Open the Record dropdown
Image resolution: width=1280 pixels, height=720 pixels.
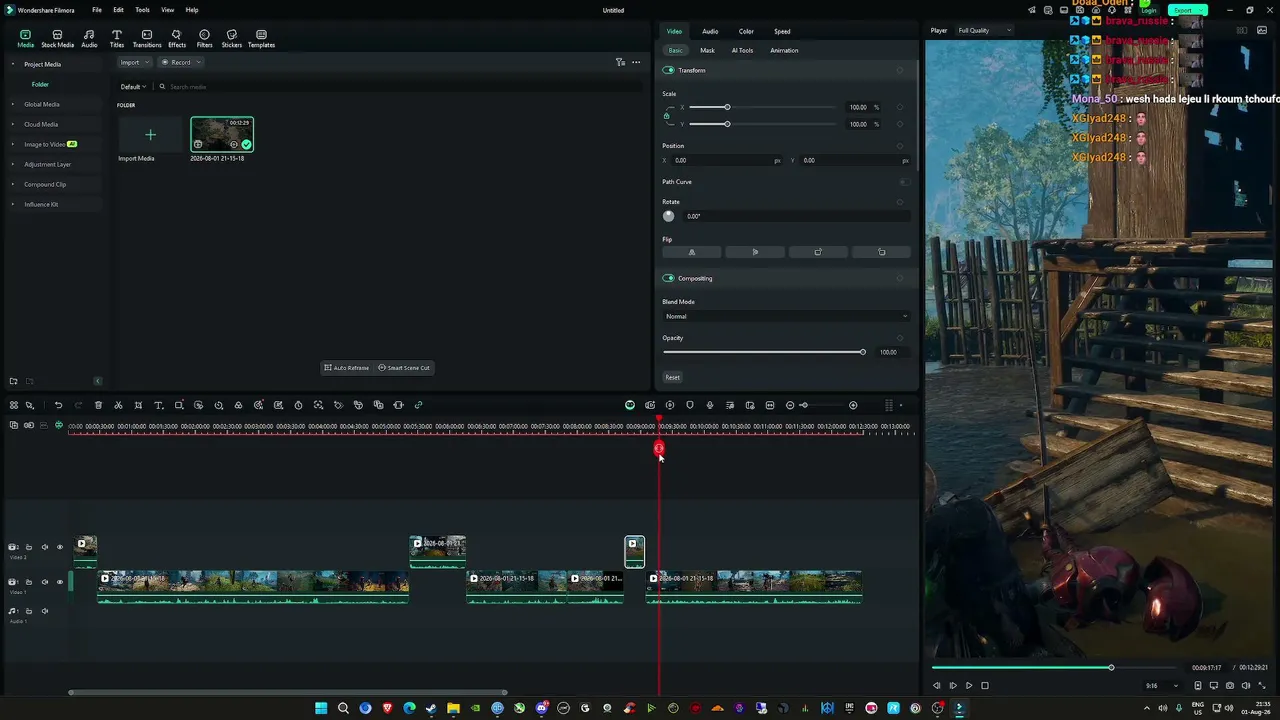[181, 62]
